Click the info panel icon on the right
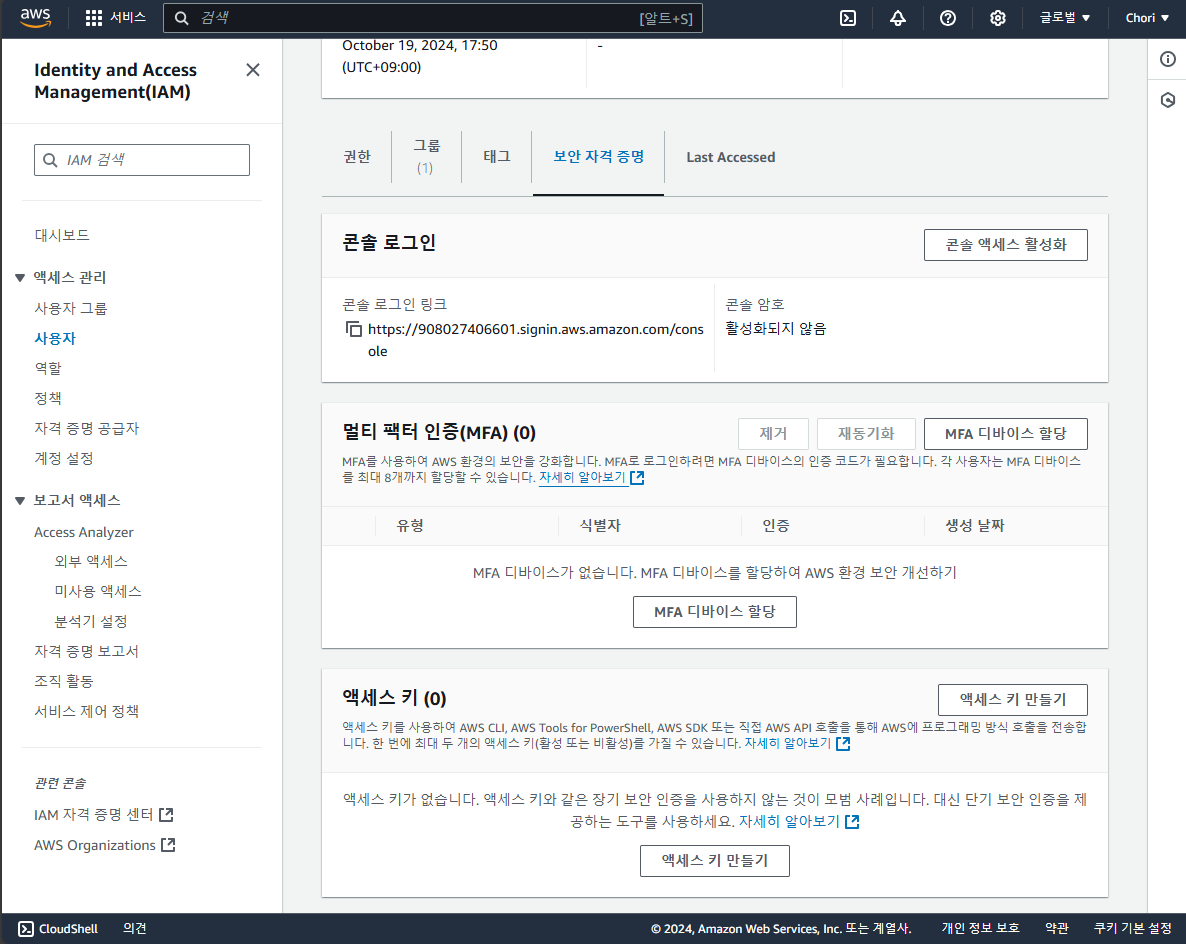The height and width of the screenshot is (944, 1186). click(1168, 59)
